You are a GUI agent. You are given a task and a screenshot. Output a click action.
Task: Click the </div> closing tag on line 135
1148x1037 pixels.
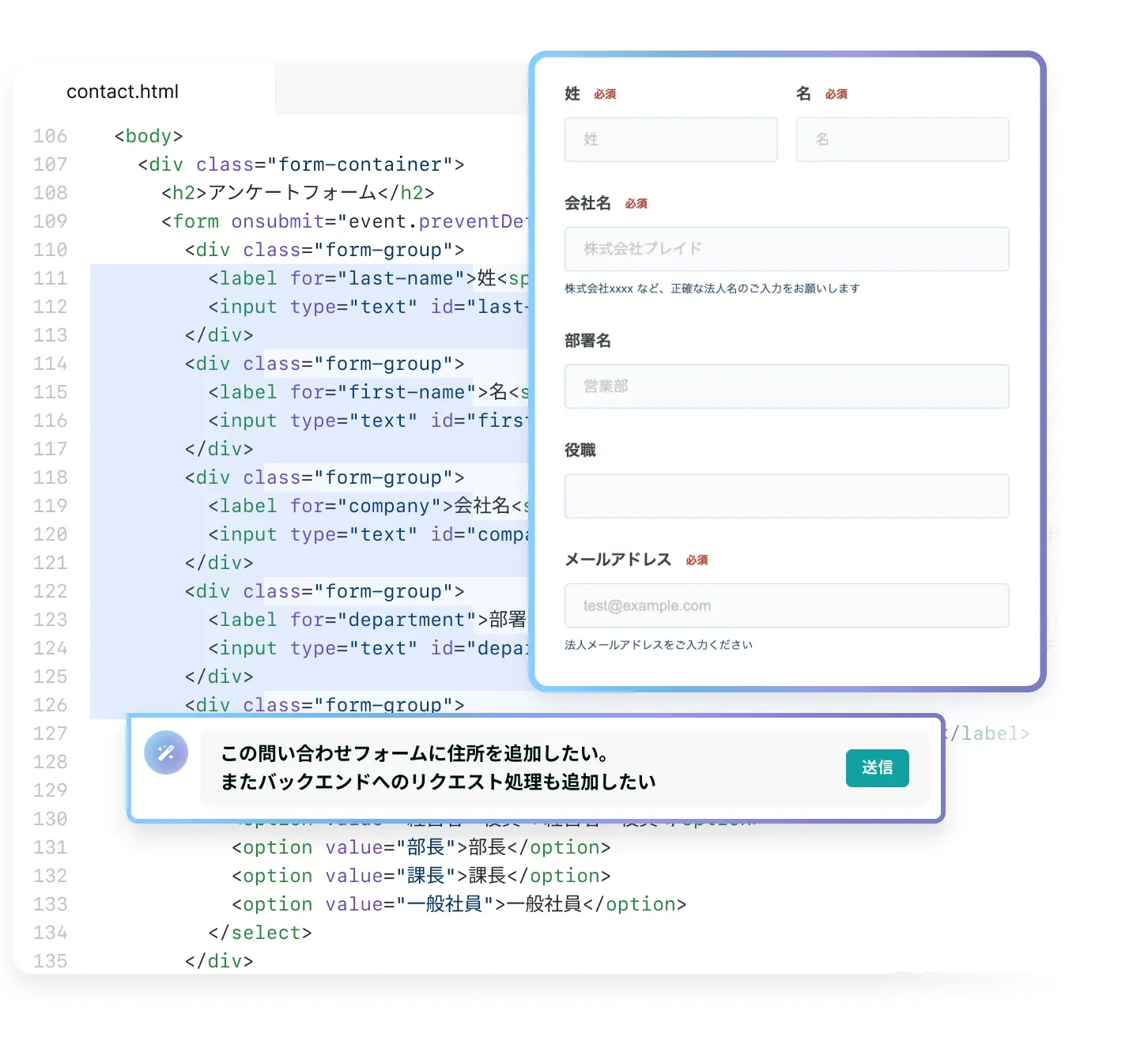[219, 961]
